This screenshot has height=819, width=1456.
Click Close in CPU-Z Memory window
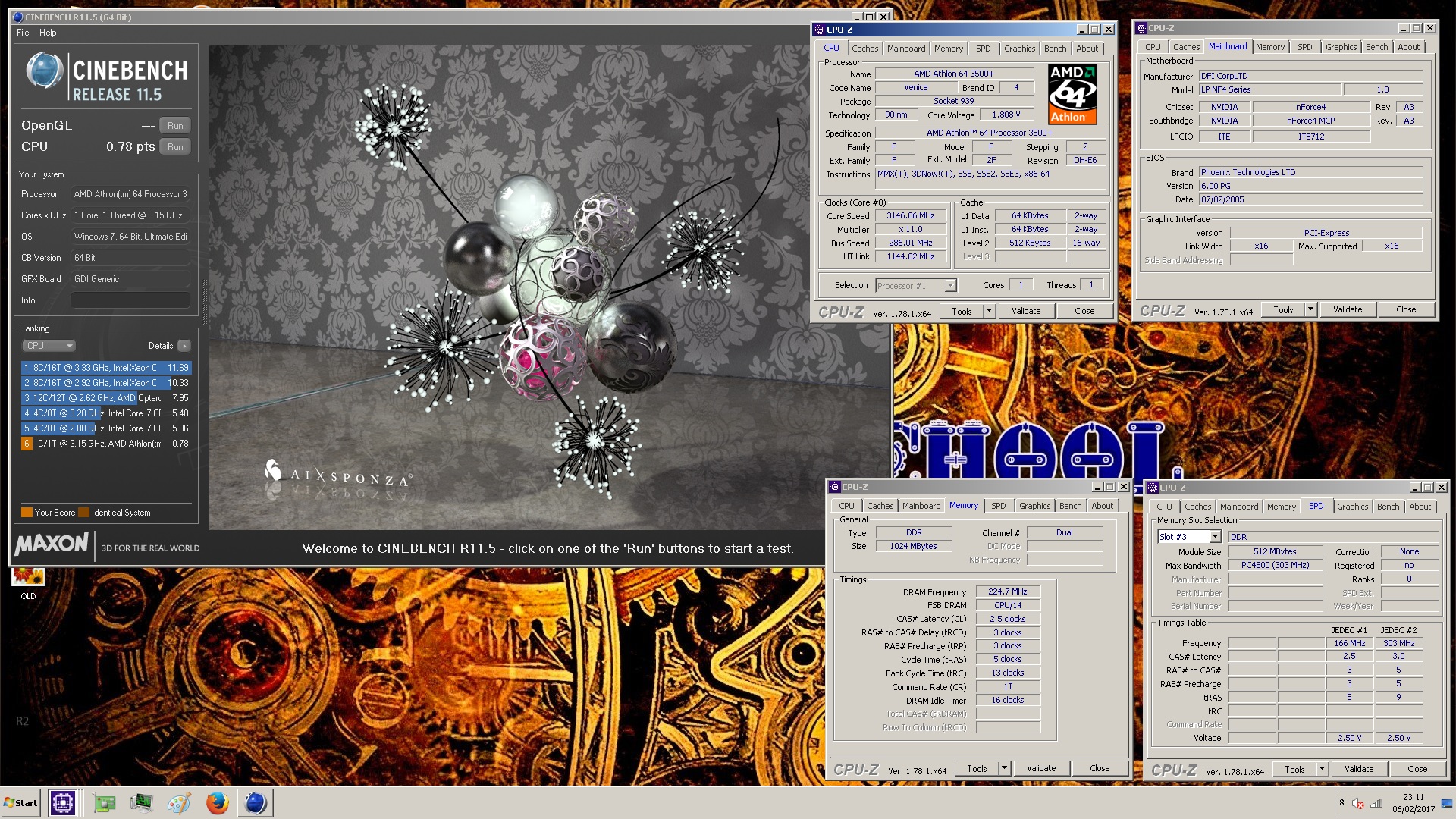(1100, 768)
